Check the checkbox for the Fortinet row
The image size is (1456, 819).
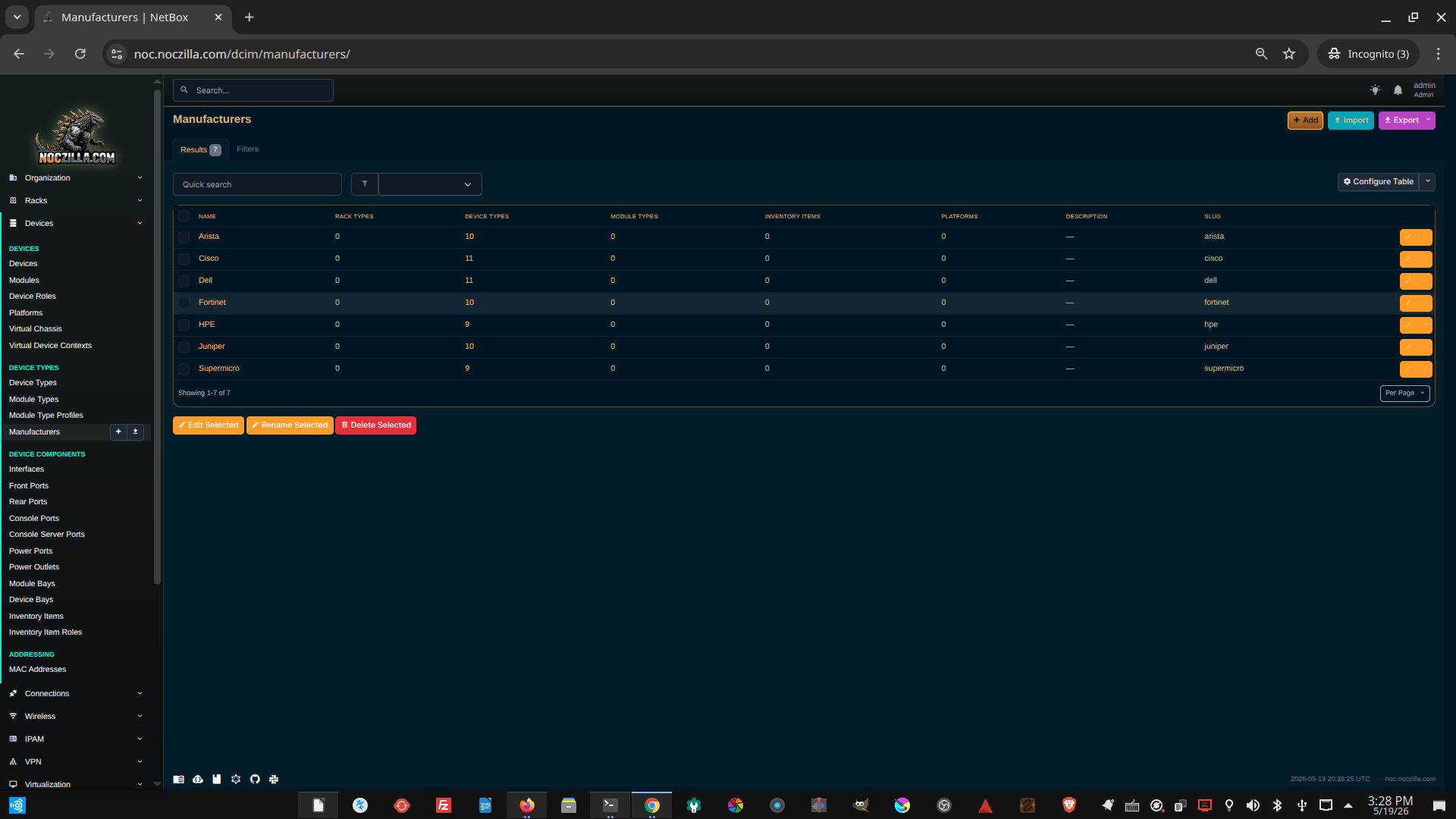[184, 303]
